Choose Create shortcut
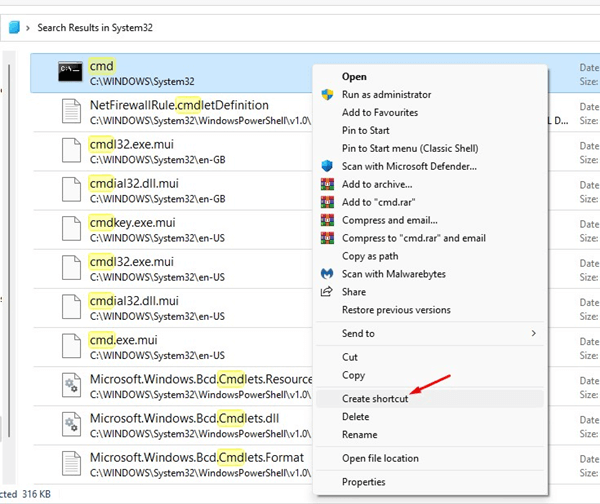The image size is (600, 504). (375, 399)
